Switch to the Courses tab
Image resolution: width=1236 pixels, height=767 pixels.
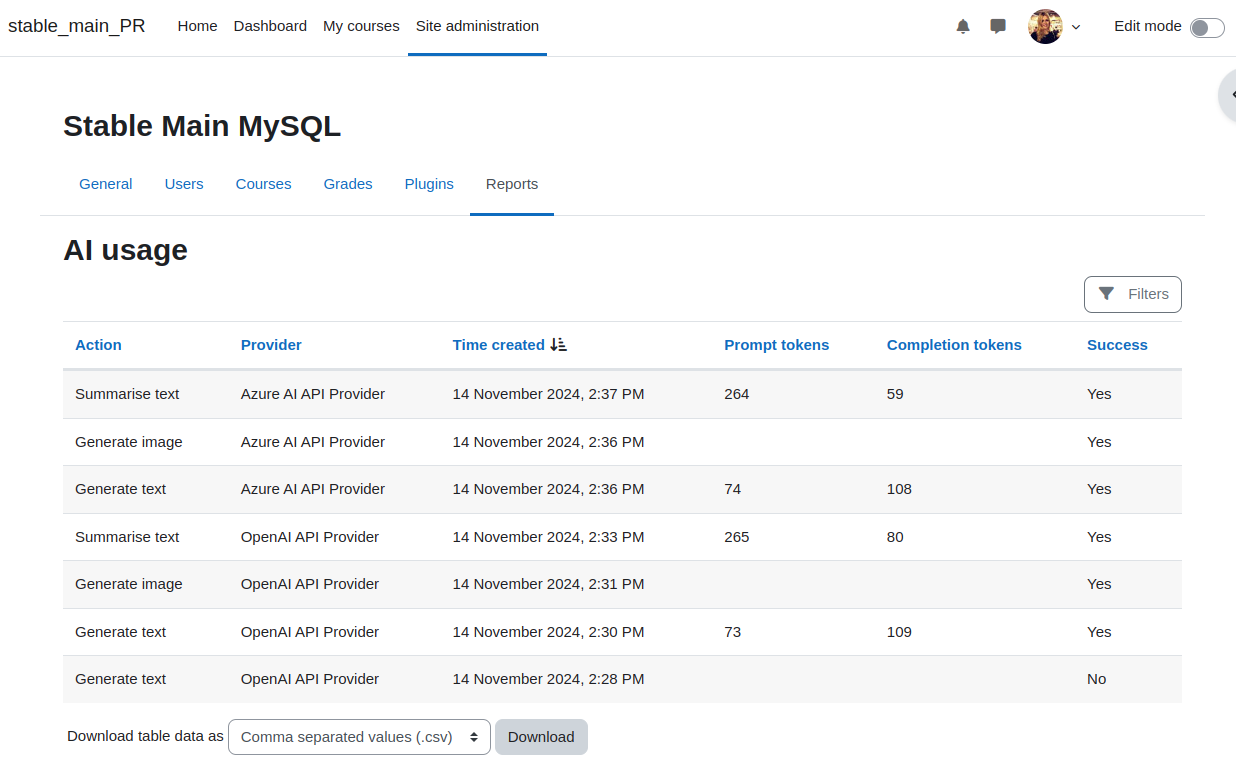[264, 184]
